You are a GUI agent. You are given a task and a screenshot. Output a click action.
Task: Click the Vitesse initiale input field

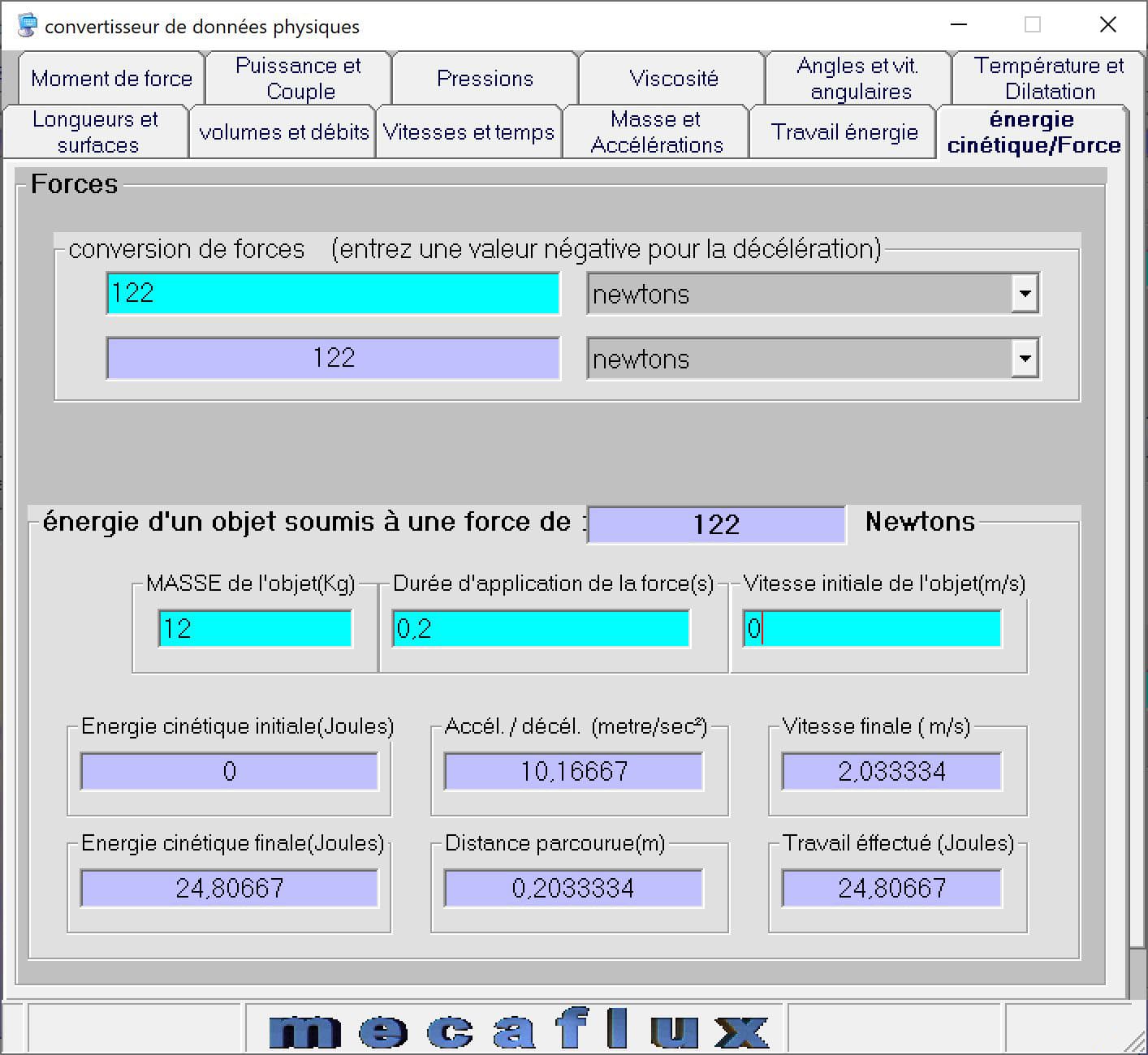(x=873, y=628)
